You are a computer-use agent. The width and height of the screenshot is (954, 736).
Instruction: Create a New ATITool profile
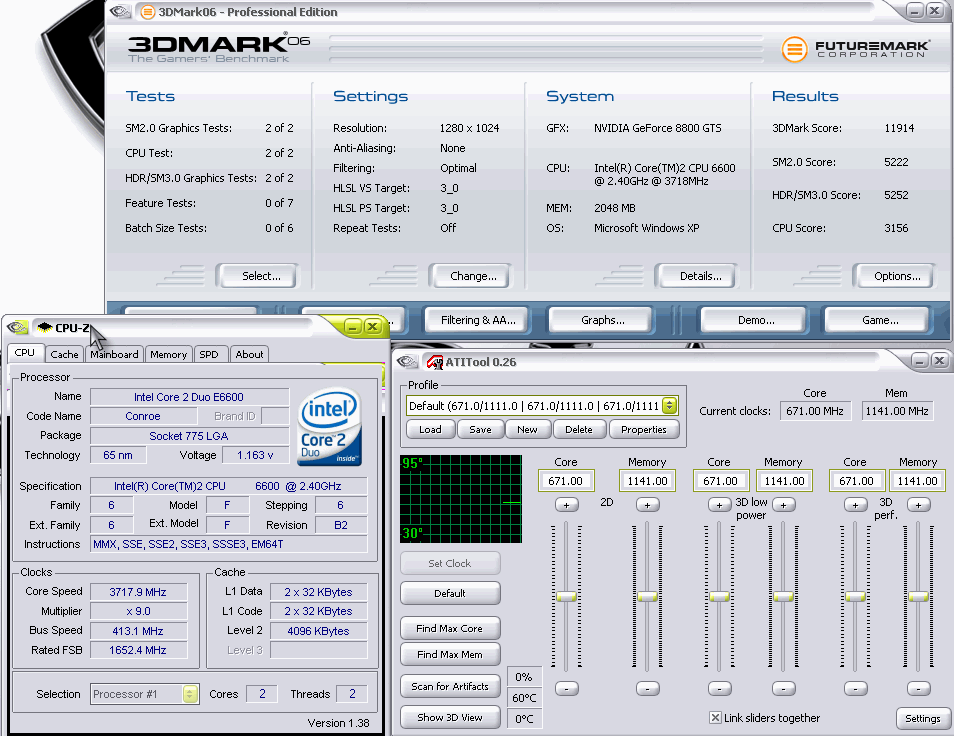click(x=527, y=429)
